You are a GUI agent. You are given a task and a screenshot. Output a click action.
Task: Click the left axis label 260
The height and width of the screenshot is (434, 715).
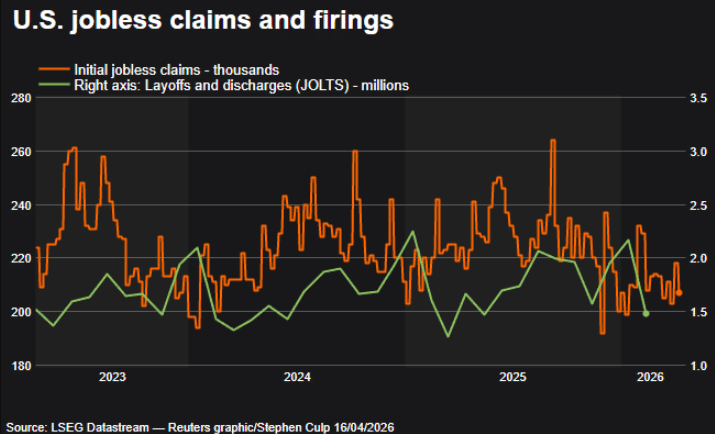coord(21,152)
